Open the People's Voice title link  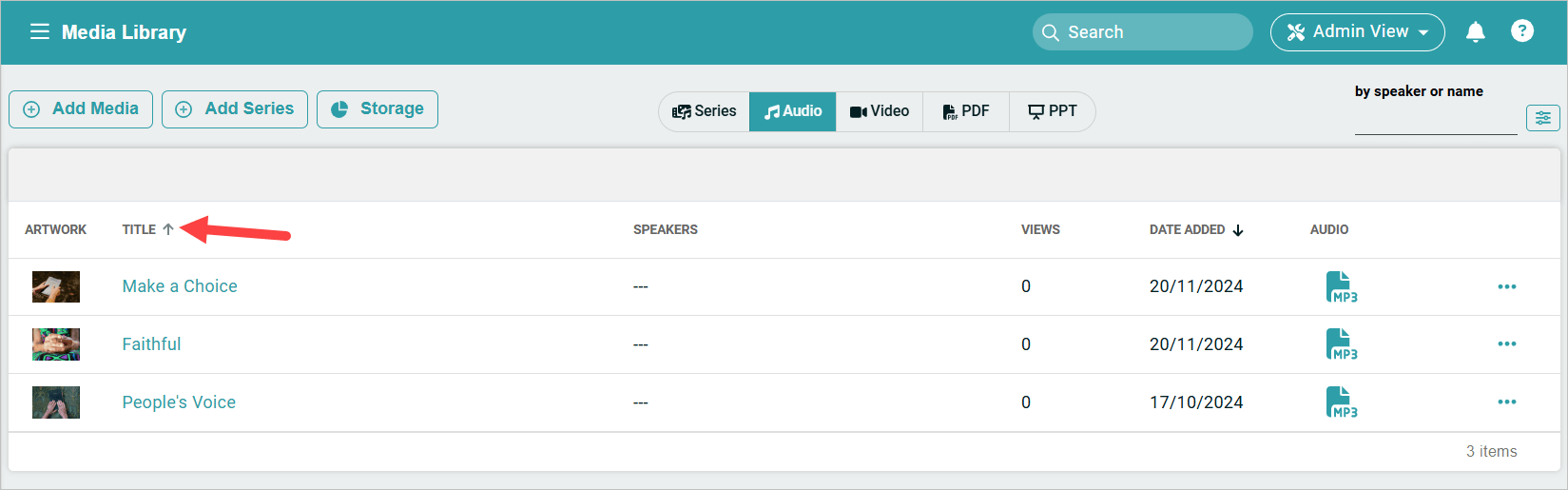[179, 402]
